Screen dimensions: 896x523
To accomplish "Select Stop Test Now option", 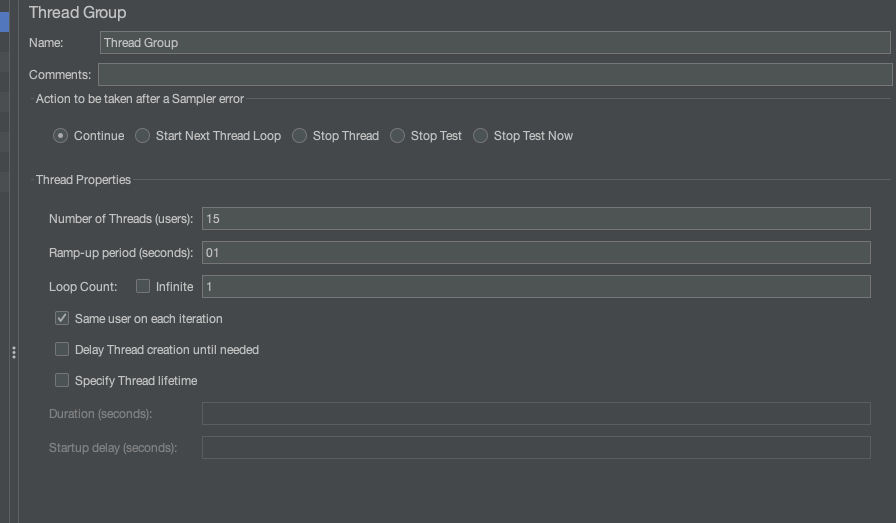I will 480,136.
